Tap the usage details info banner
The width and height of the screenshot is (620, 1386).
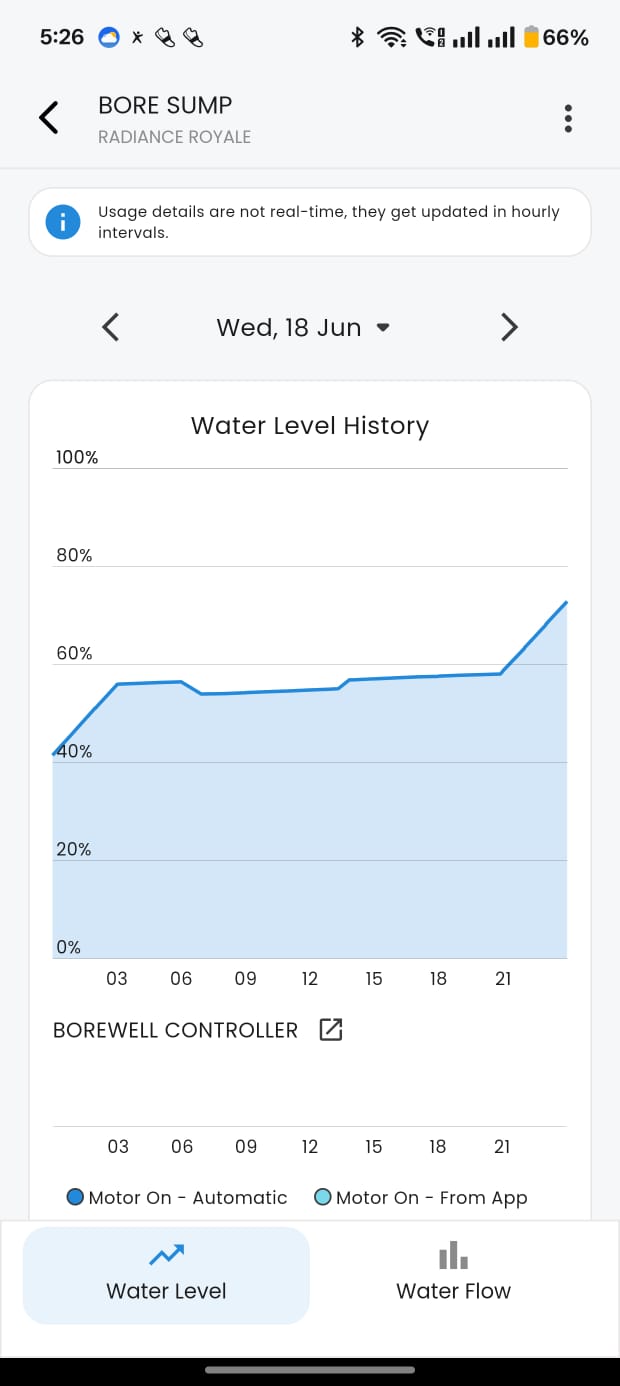click(x=328, y=222)
